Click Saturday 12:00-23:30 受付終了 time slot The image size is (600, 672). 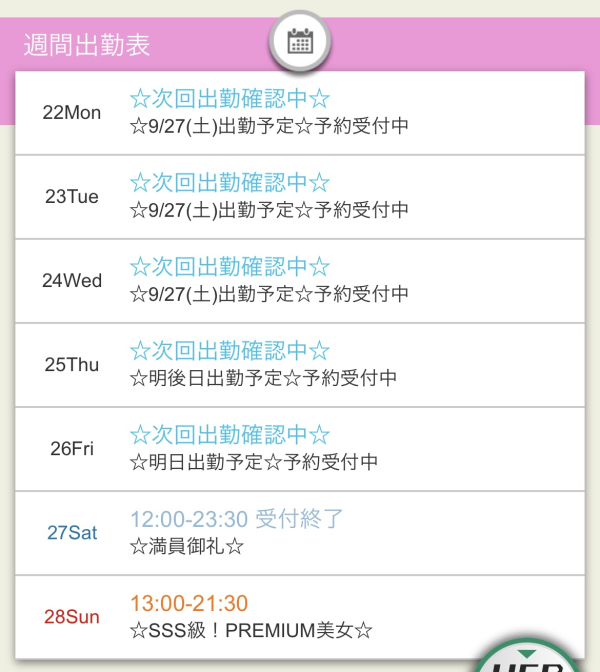point(237,518)
